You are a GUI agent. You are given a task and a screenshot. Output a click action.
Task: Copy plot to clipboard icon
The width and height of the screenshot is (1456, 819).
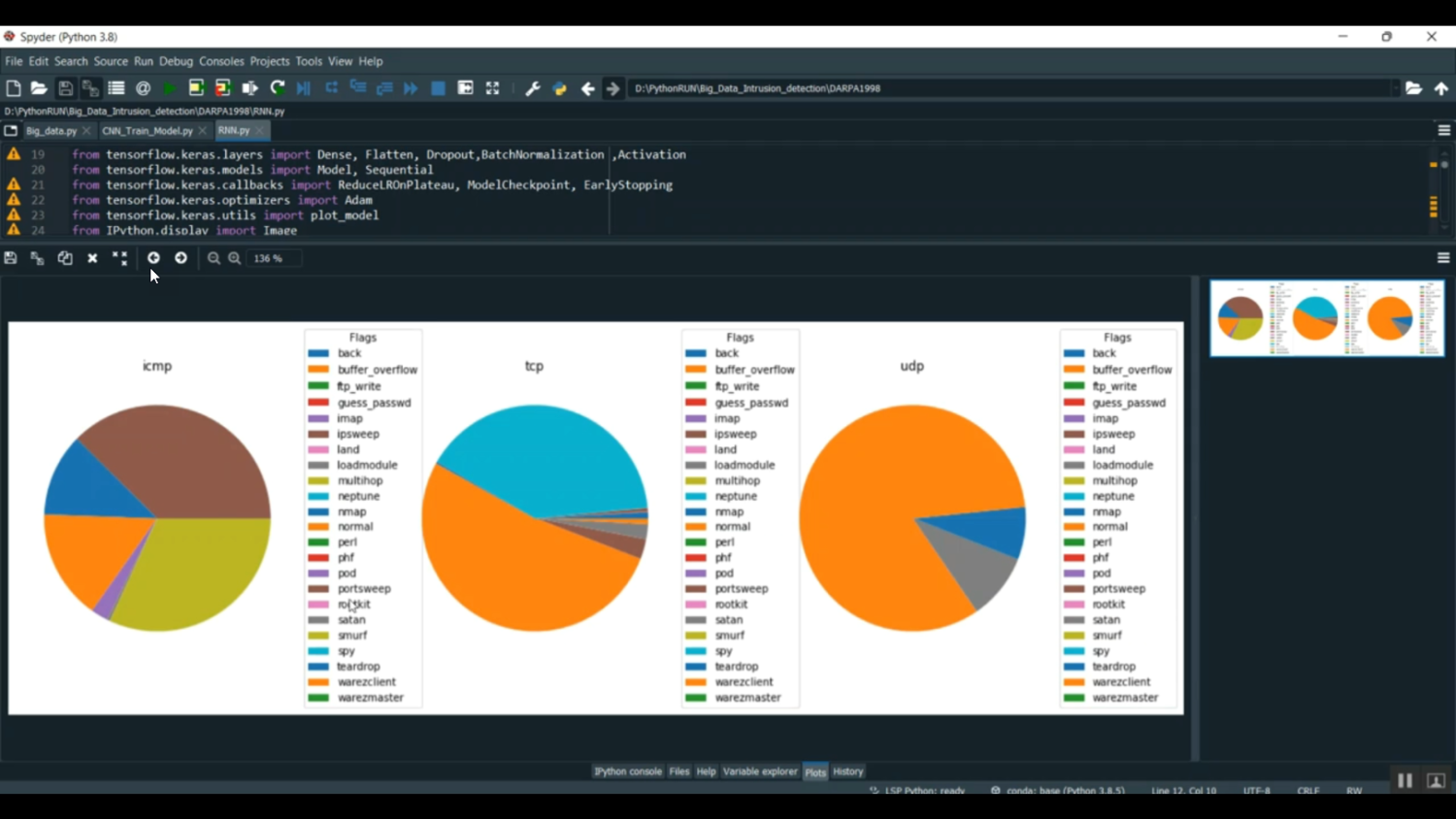coord(65,258)
